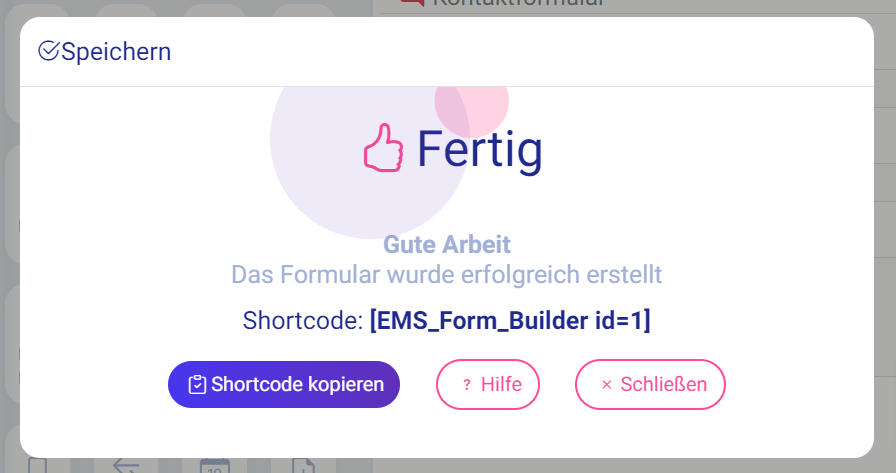The image size is (896, 473).
Task: Copy the shortcode with Shortcode kopieren
Action: pyautogui.click(x=284, y=384)
